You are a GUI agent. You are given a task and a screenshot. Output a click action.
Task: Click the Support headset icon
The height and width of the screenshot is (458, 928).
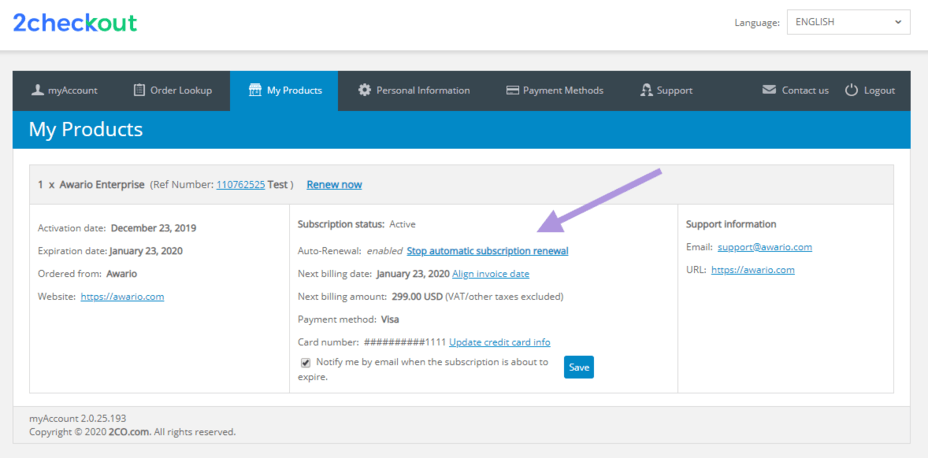tap(646, 90)
